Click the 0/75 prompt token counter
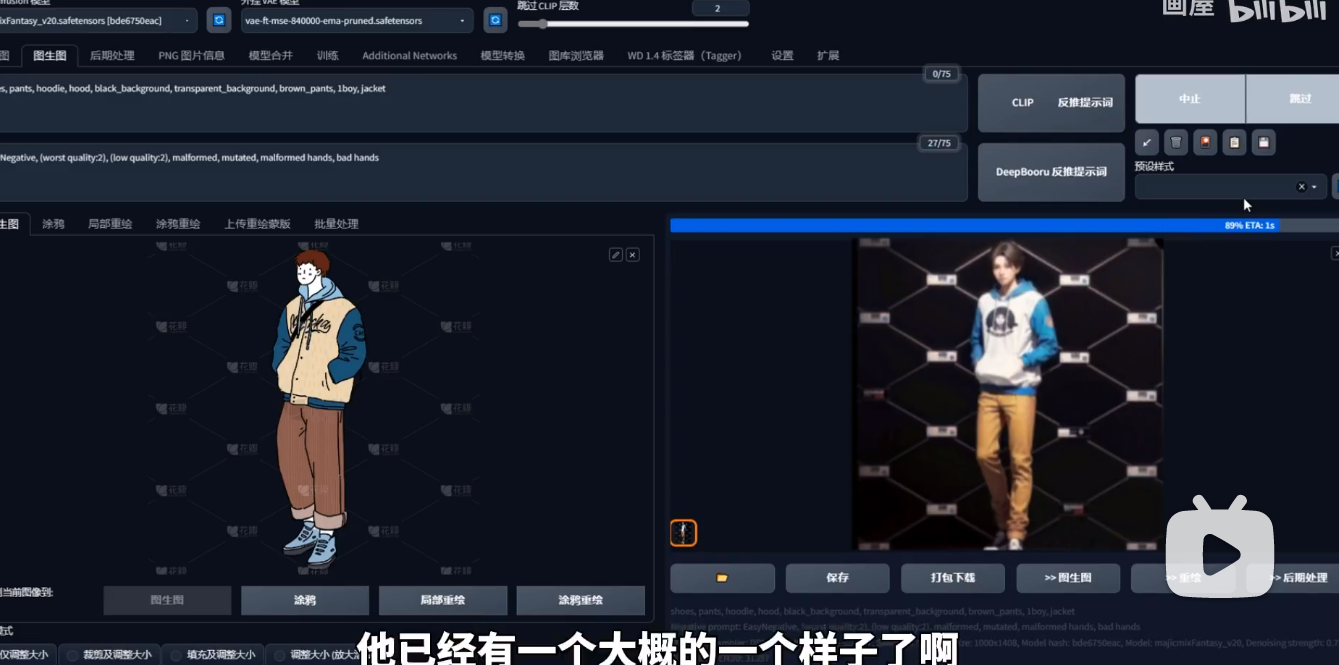 pyautogui.click(x=941, y=74)
